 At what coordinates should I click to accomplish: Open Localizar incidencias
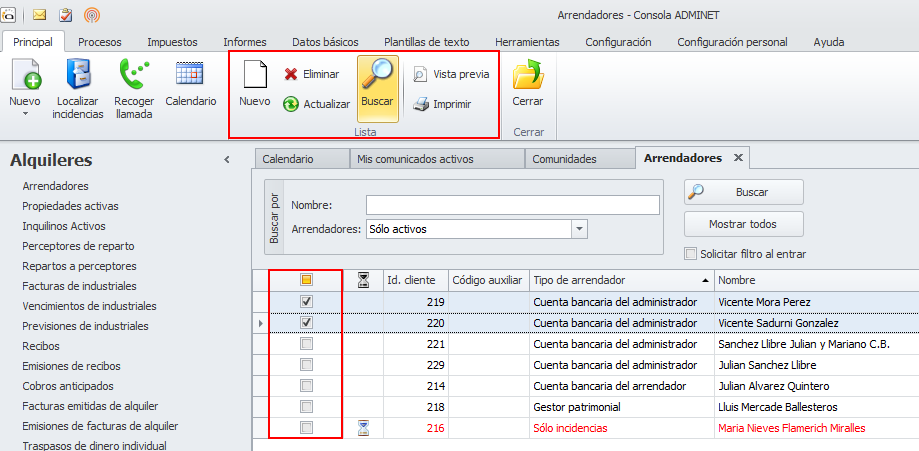(x=78, y=89)
